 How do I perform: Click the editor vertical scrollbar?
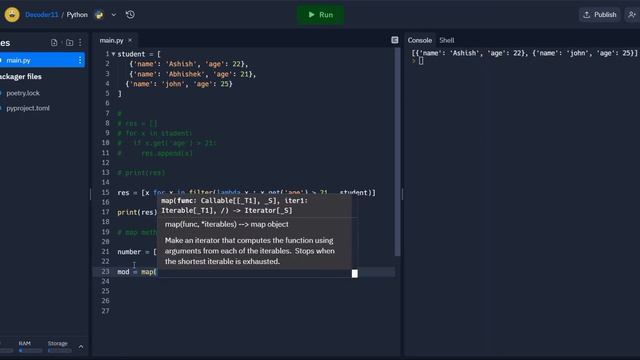[397, 153]
